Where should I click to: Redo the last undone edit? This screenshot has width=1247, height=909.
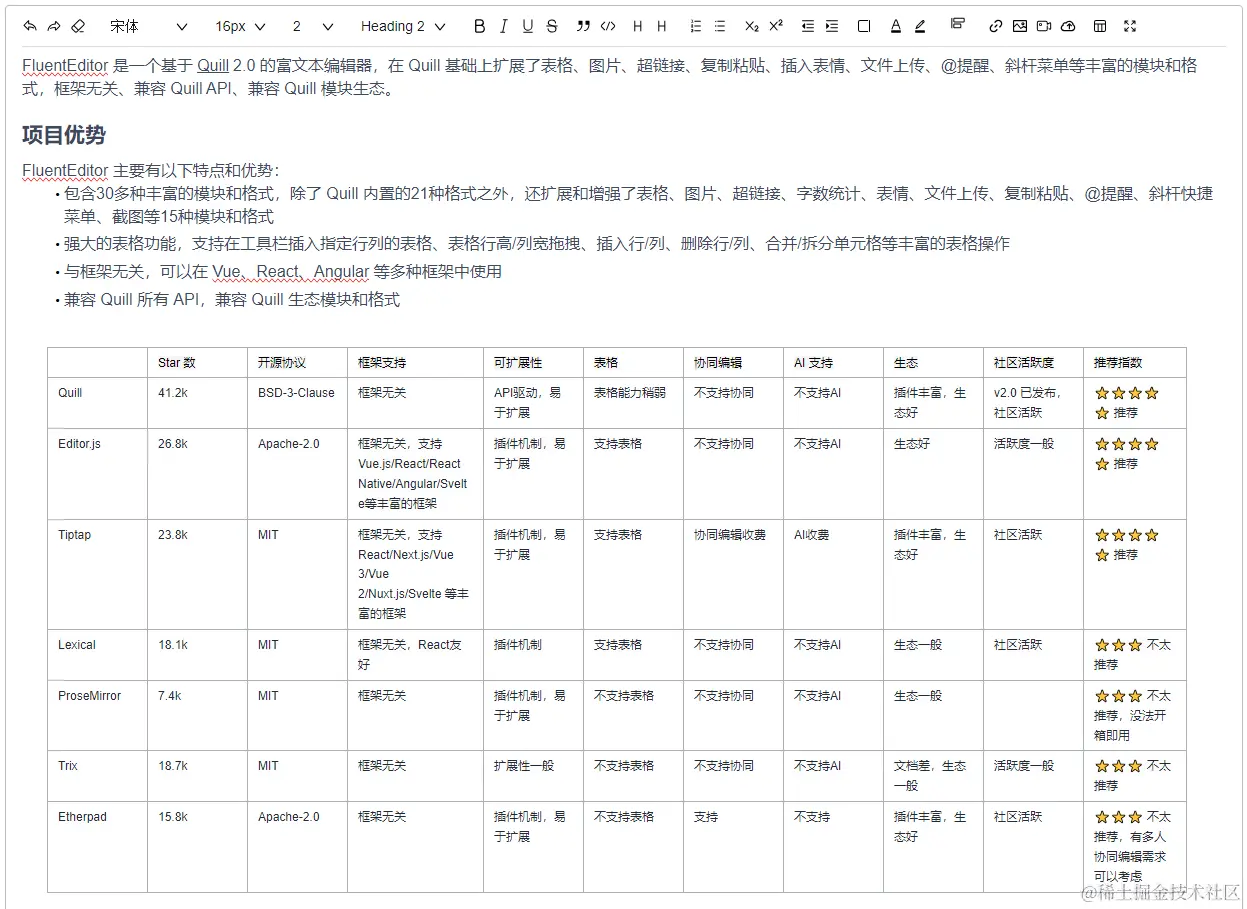coord(54,26)
